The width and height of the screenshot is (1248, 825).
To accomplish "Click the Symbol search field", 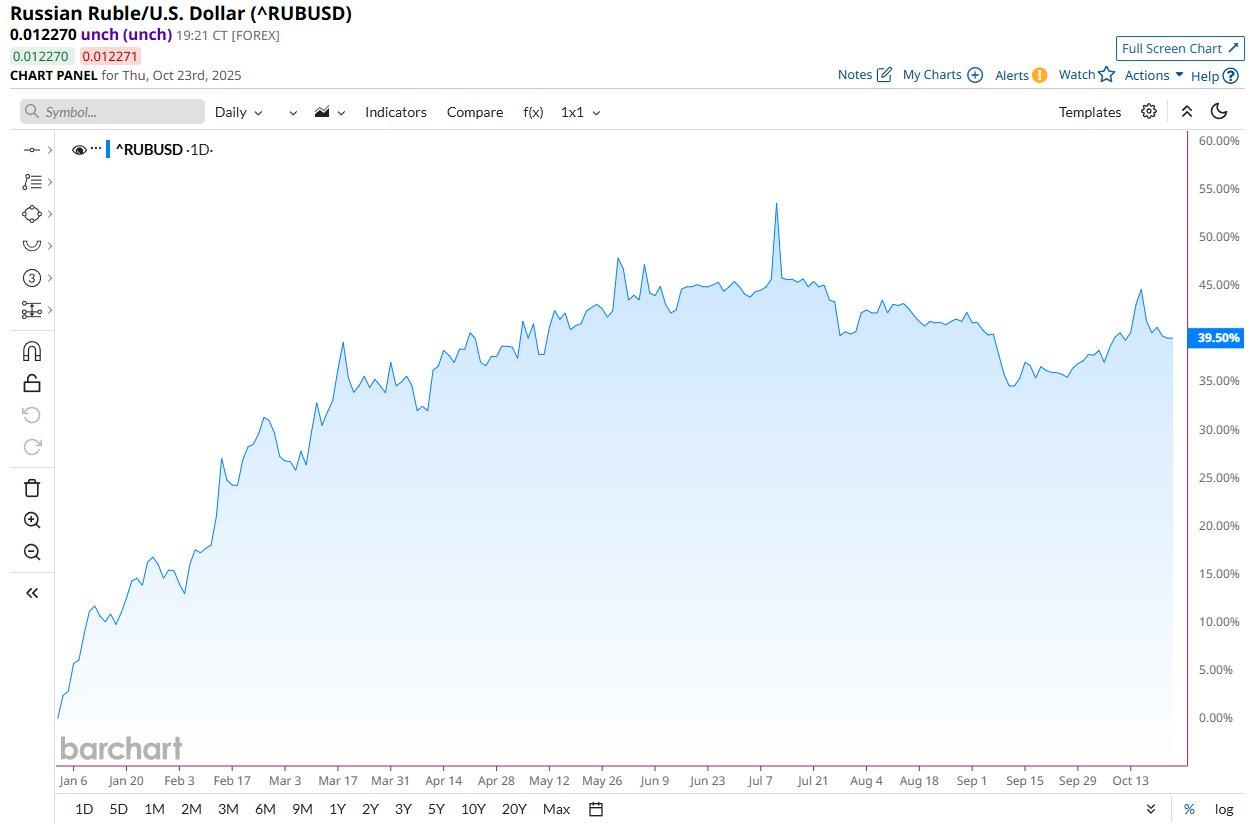I will point(112,112).
